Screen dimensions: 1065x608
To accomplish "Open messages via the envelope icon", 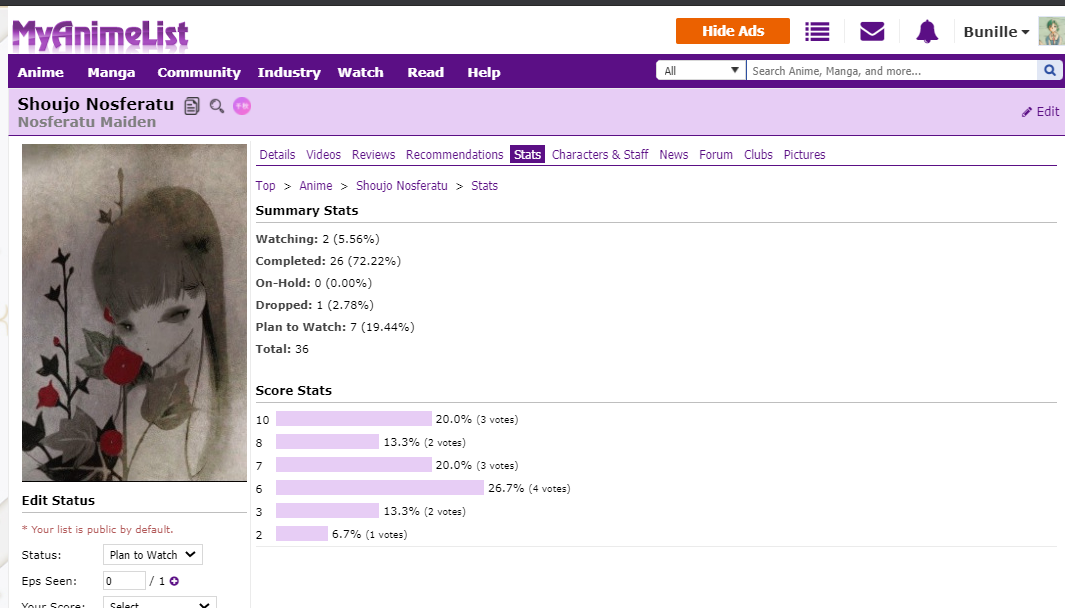I will pos(872,32).
